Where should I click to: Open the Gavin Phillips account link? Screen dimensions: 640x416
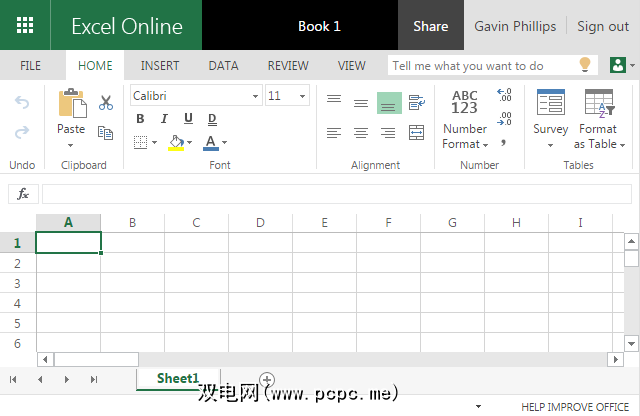(x=515, y=27)
